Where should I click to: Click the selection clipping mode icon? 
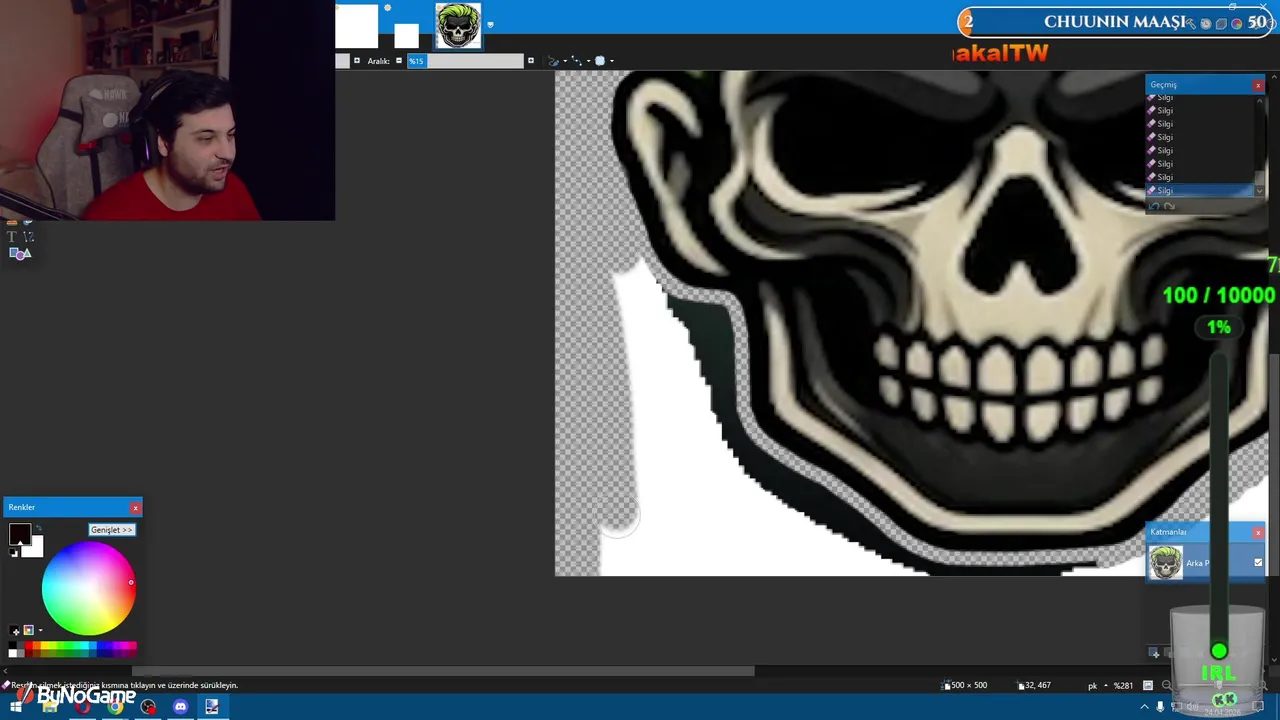click(600, 61)
